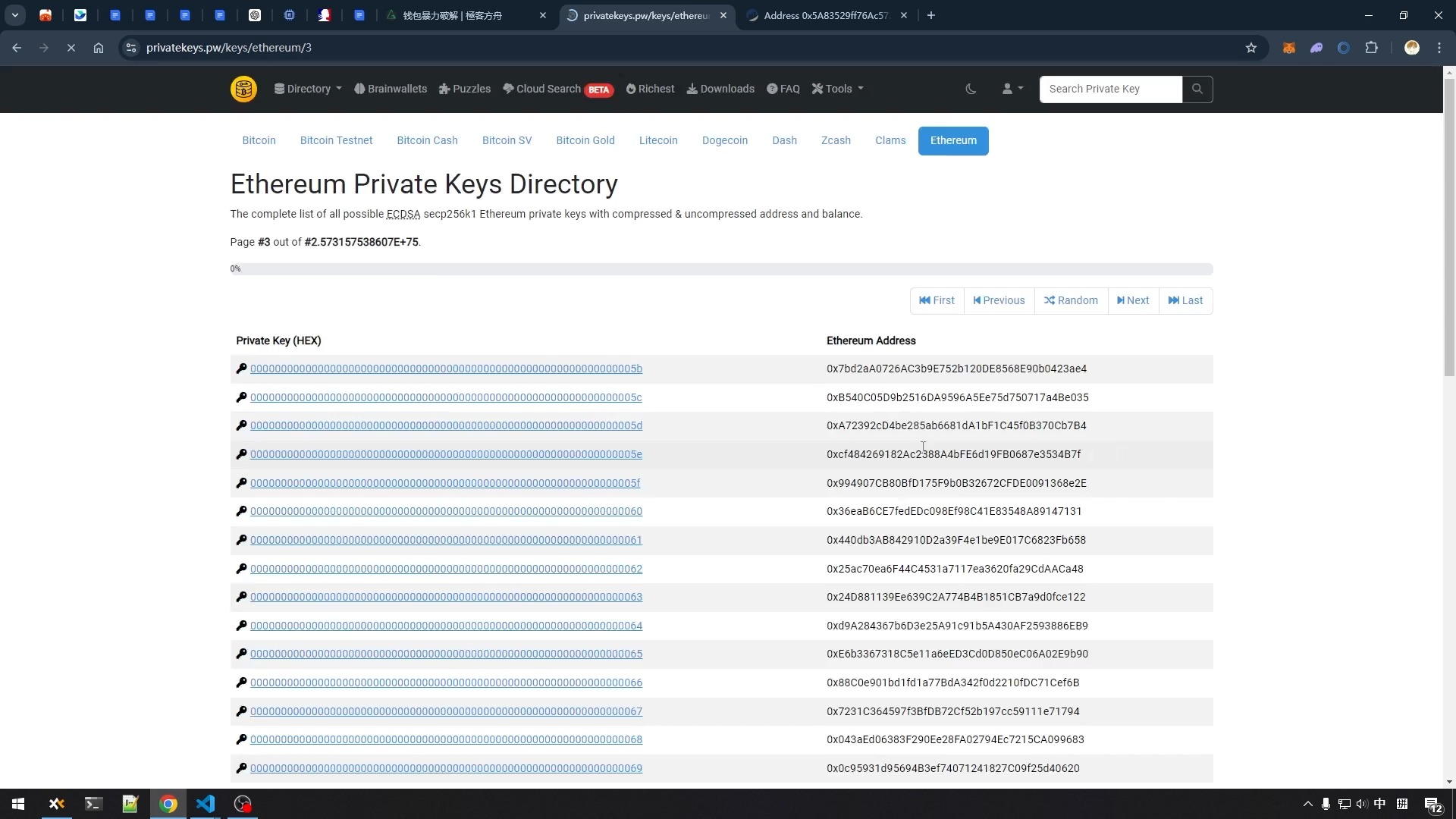Viewport: 1456px width, 819px height.
Task: Click the address bar URL
Action: (x=228, y=48)
